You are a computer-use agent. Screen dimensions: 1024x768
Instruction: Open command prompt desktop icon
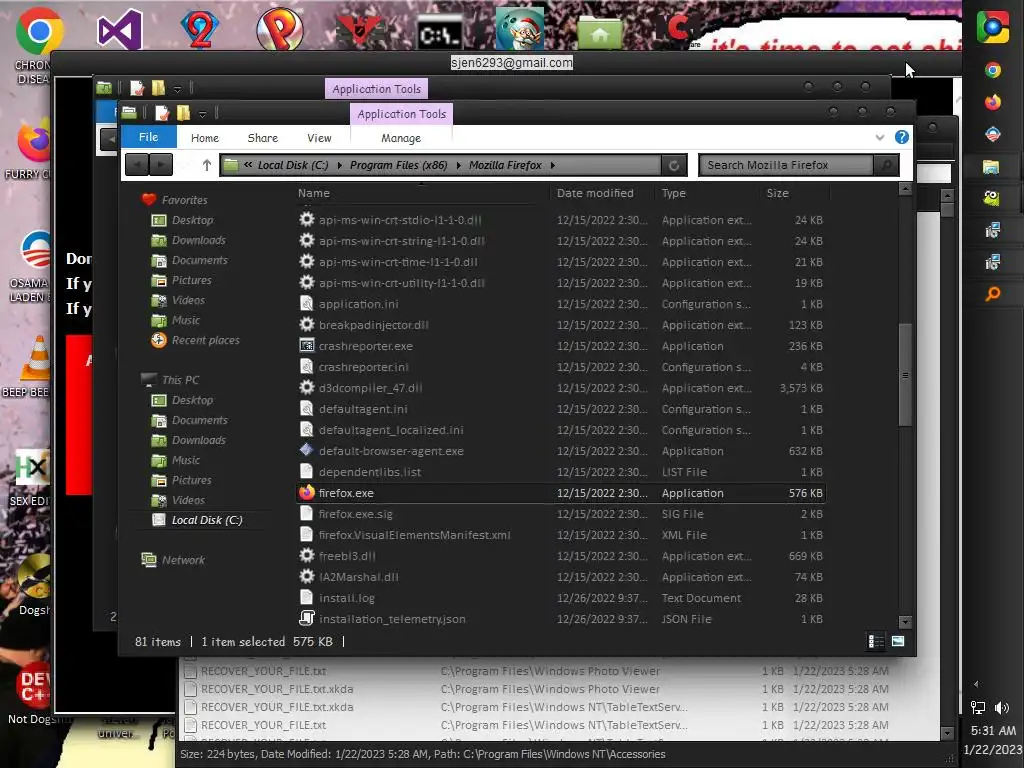pos(440,33)
